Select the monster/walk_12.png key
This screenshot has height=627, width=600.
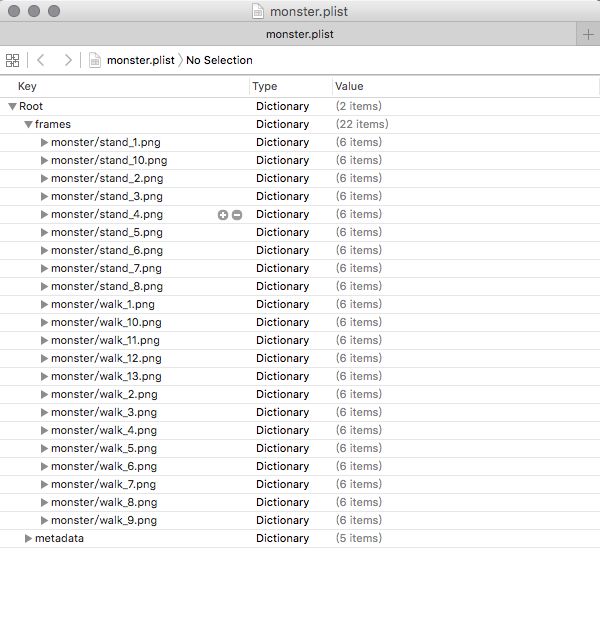click(106, 359)
